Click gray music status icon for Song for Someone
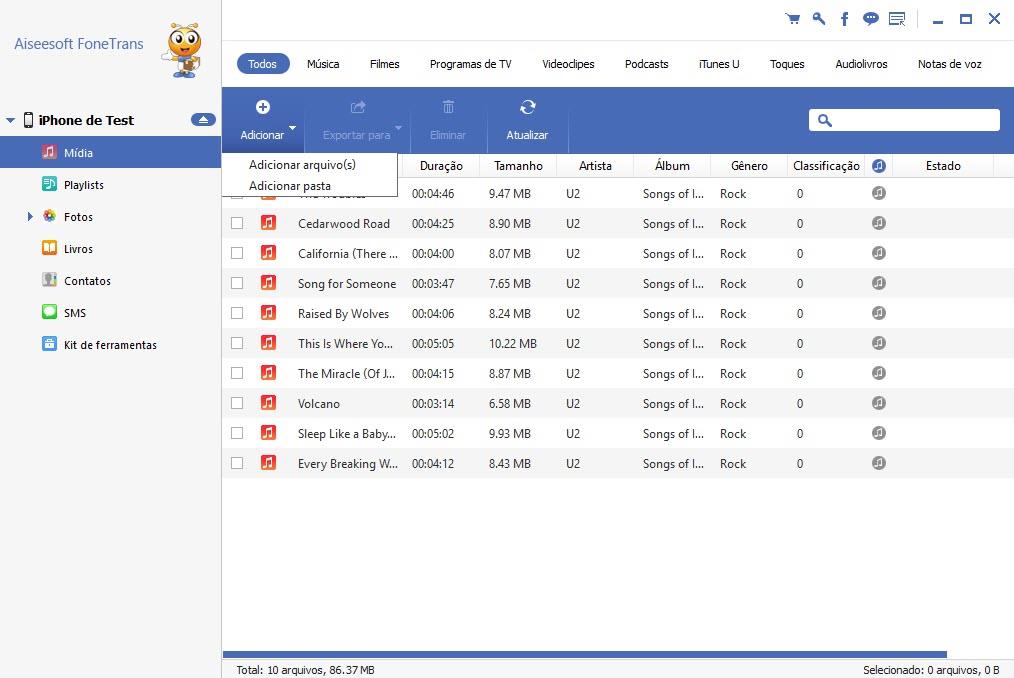 878,283
